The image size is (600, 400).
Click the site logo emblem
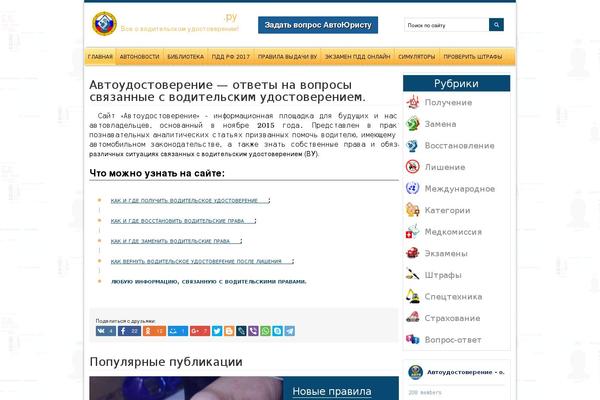tap(104, 24)
